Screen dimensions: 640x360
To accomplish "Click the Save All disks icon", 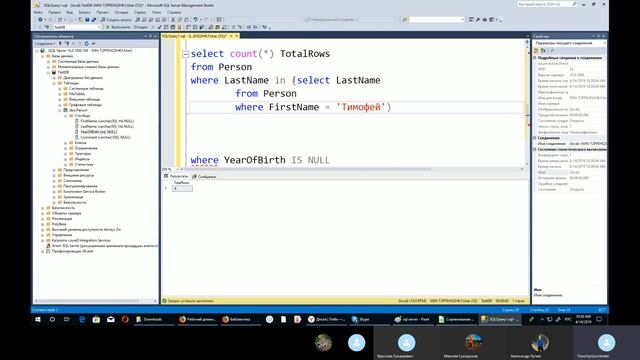I will tap(93, 20).
